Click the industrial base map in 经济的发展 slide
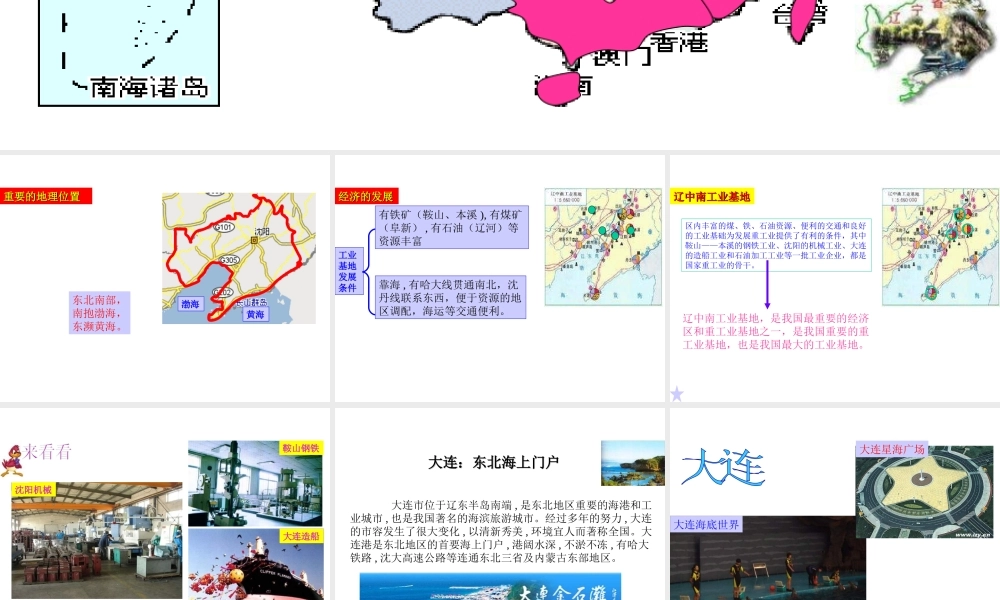This screenshot has width=1000, height=600. click(603, 247)
